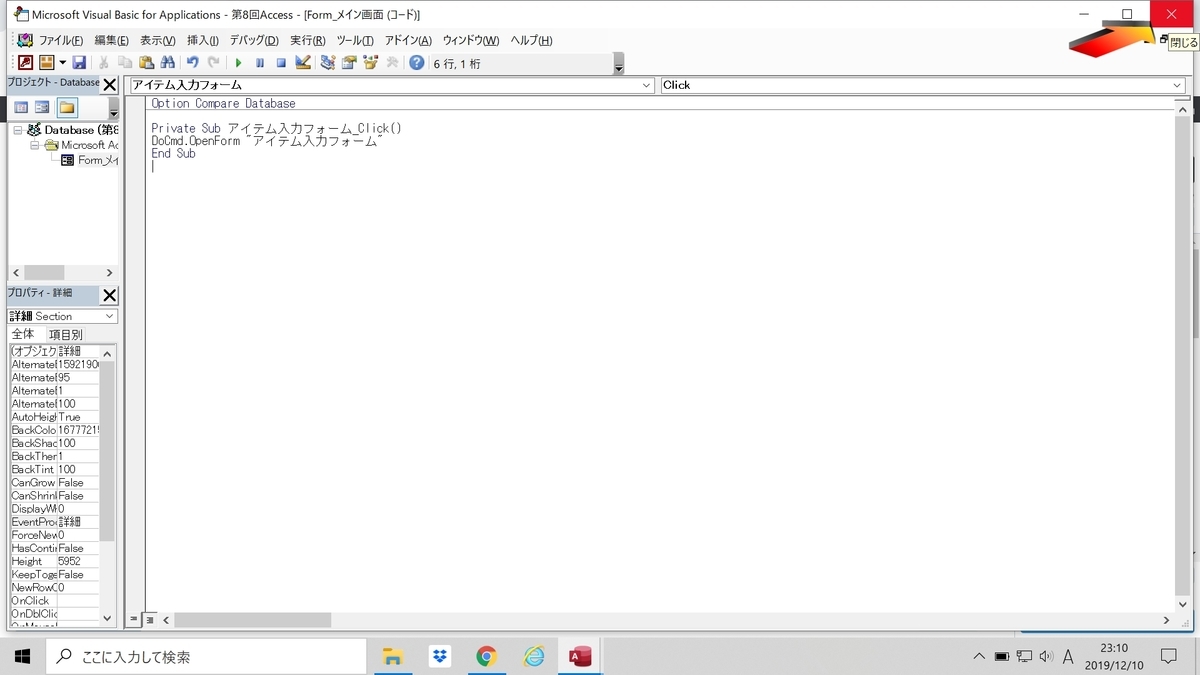Open the Insert Module dropdown arrow

pyautogui.click(x=62, y=62)
